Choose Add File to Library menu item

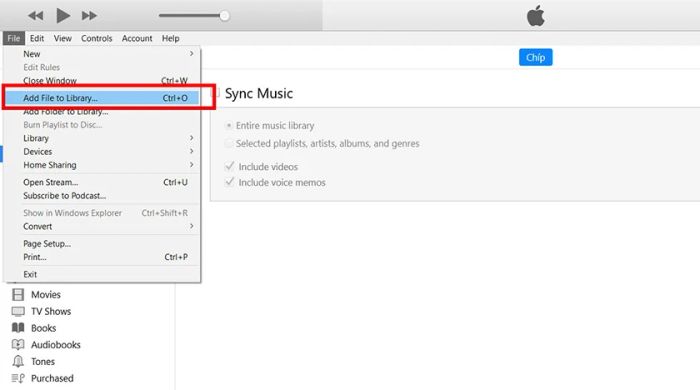102,98
